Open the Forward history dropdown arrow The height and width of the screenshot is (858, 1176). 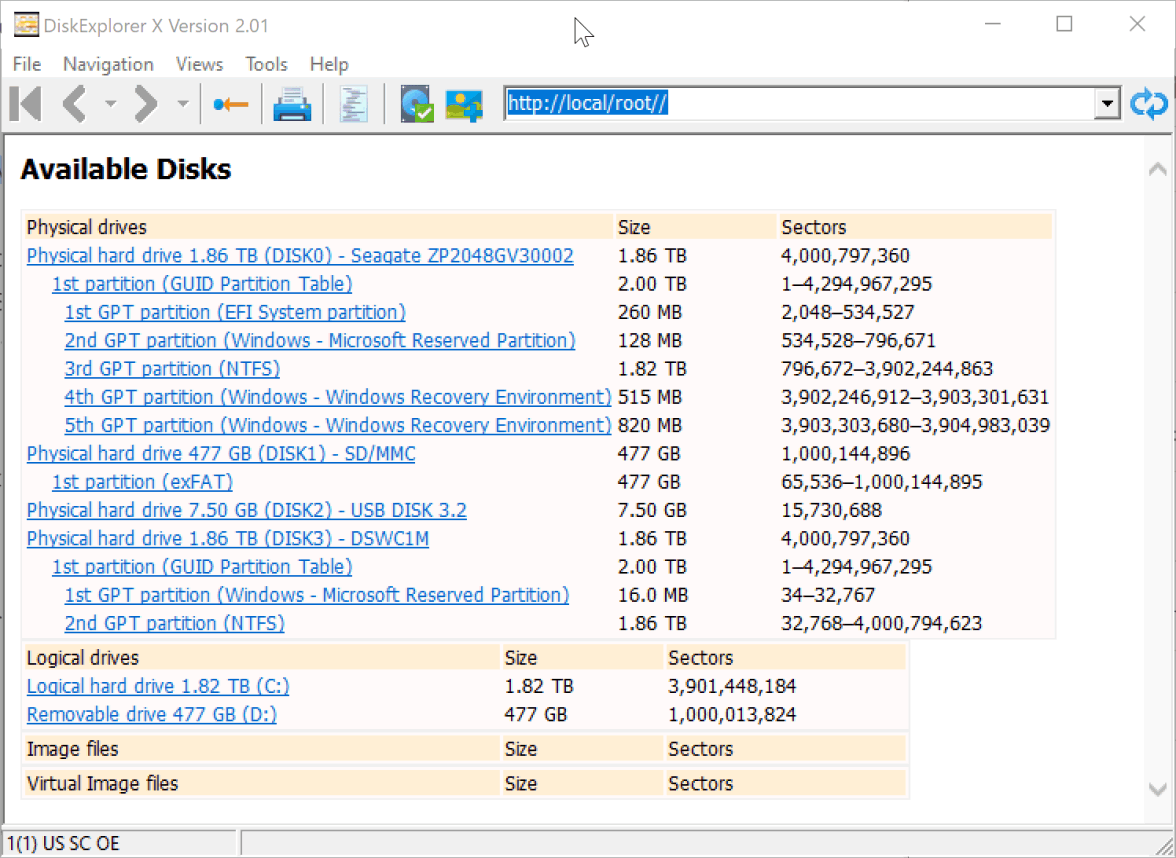click(182, 104)
